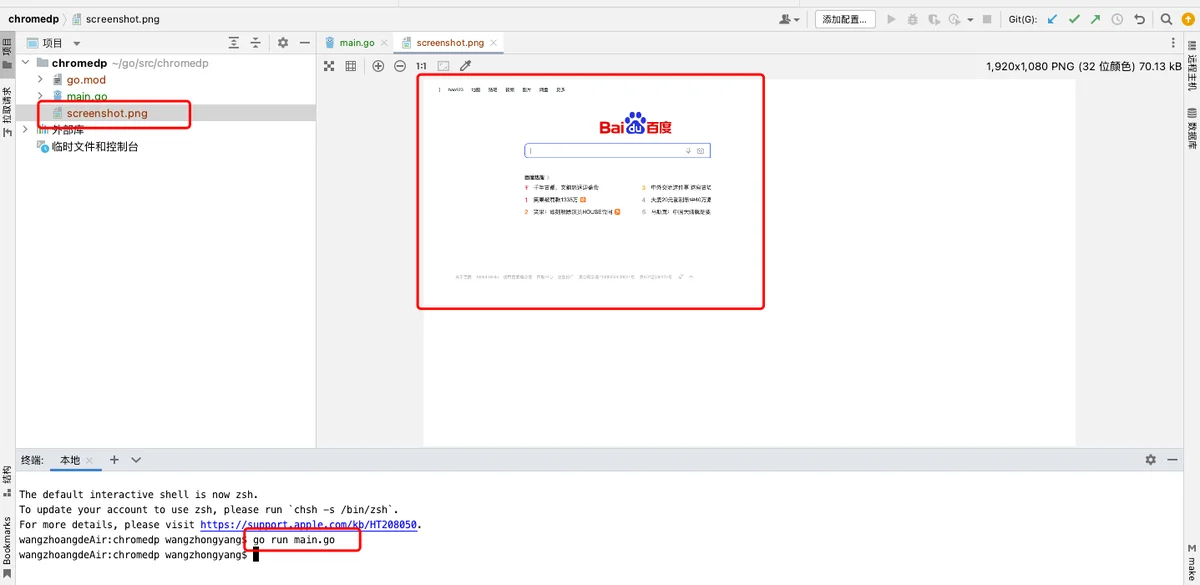Image resolution: width=1200 pixels, height=585 pixels.
Task: Open the support.apple.com link in terminal
Action: pyautogui.click(x=310, y=525)
